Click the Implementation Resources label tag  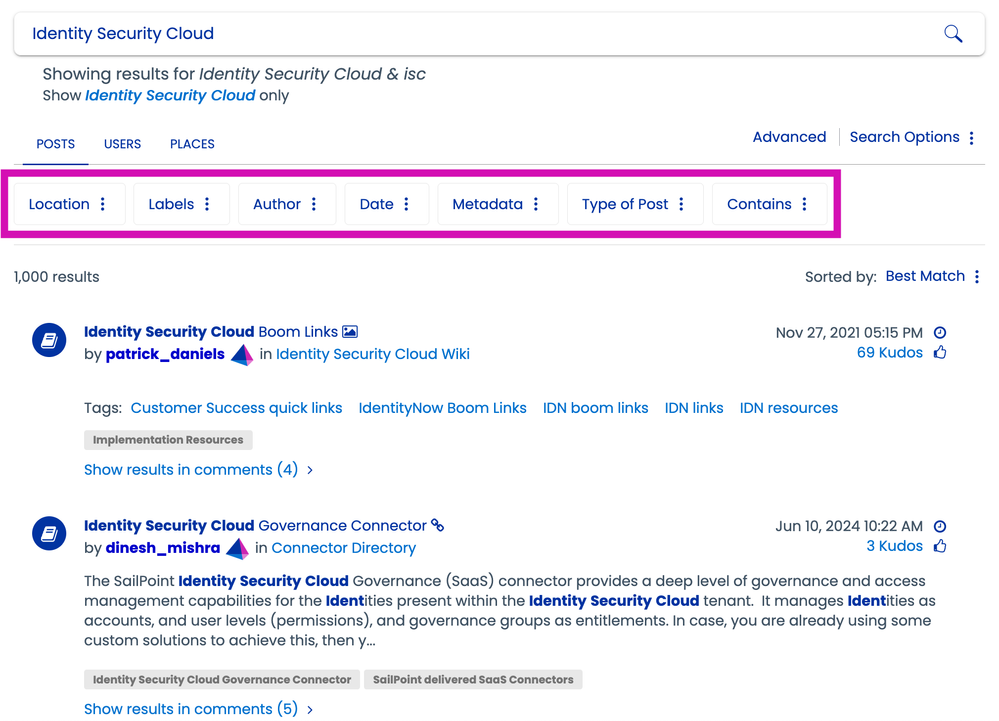(x=168, y=440)
